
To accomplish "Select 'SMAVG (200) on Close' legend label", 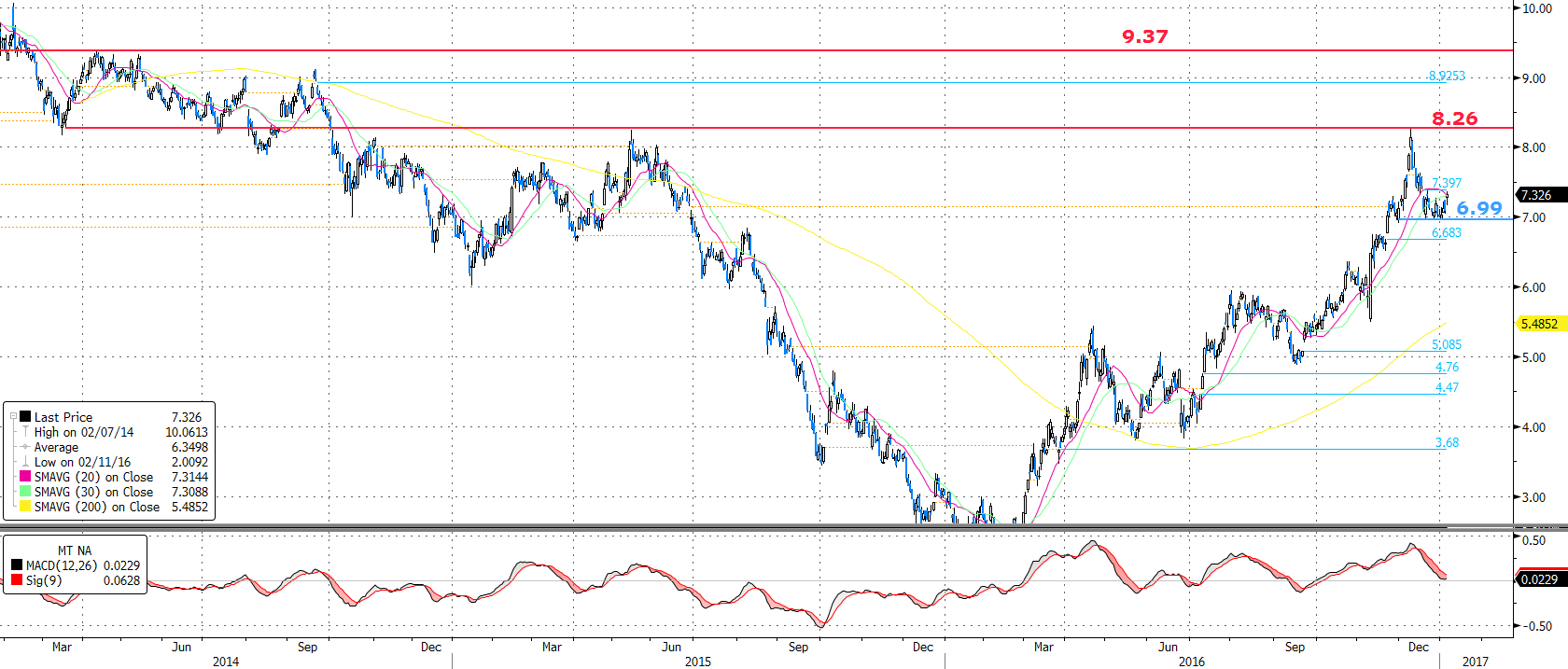I will (97, 507).
